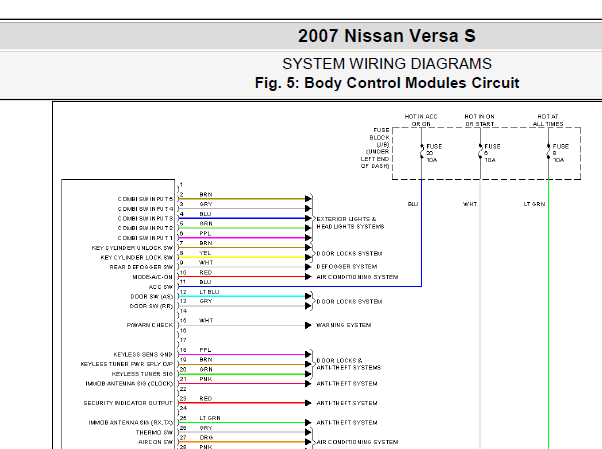The image size is (602, 449).
Task: Click the 'KEY CYLINDER UNLOCK SW' label
Action: tap(132, 248)
